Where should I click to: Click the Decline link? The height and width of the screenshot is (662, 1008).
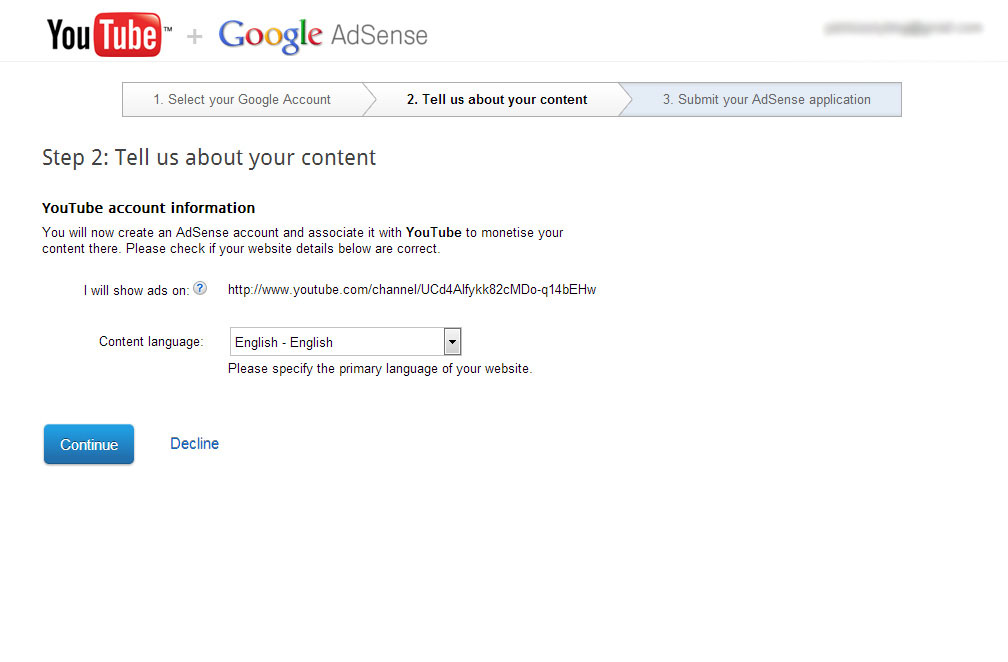point(194,444)
